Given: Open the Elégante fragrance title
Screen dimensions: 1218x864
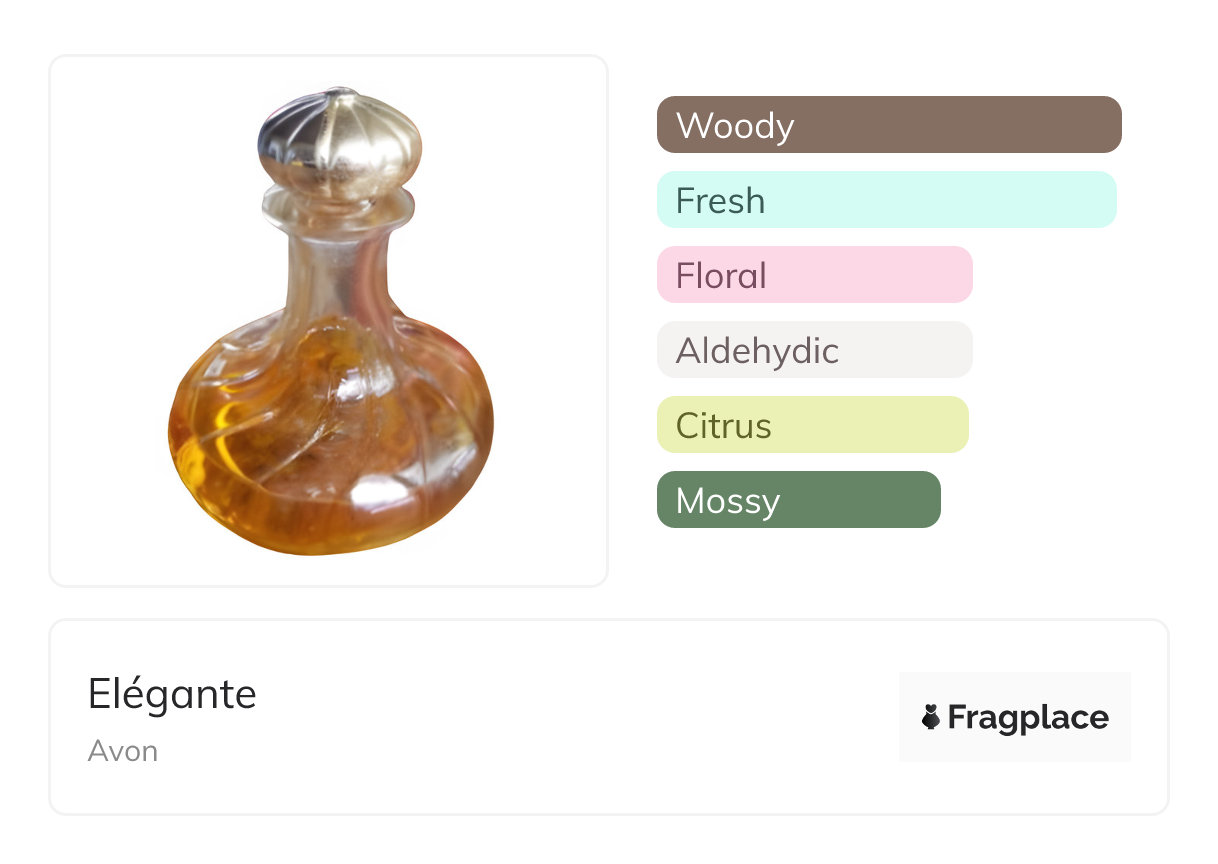Looking at the screenshot, I should point(172,694).
